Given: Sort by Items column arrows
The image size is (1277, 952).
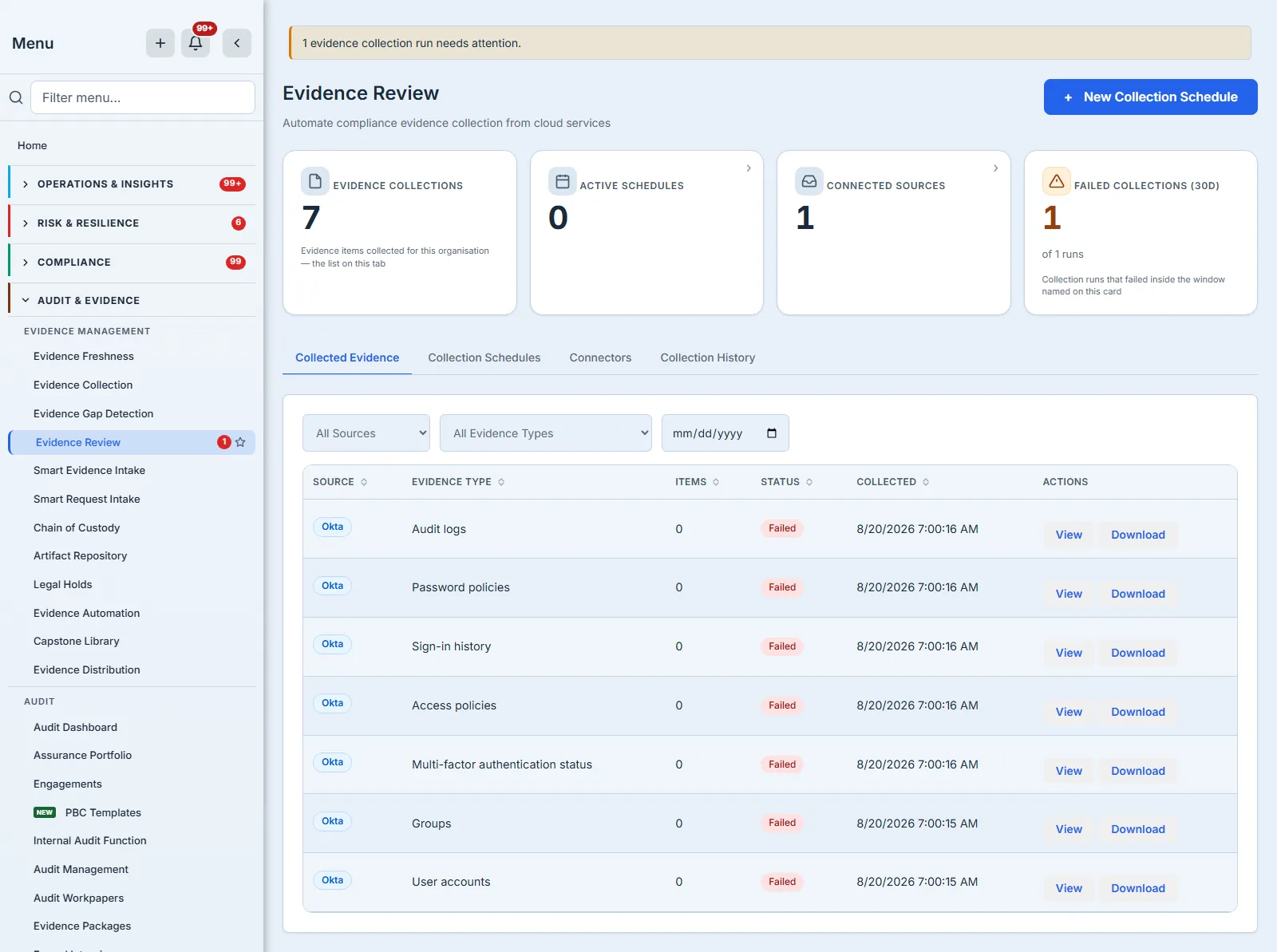Looking at the screenshot, I should click(716, 482).
